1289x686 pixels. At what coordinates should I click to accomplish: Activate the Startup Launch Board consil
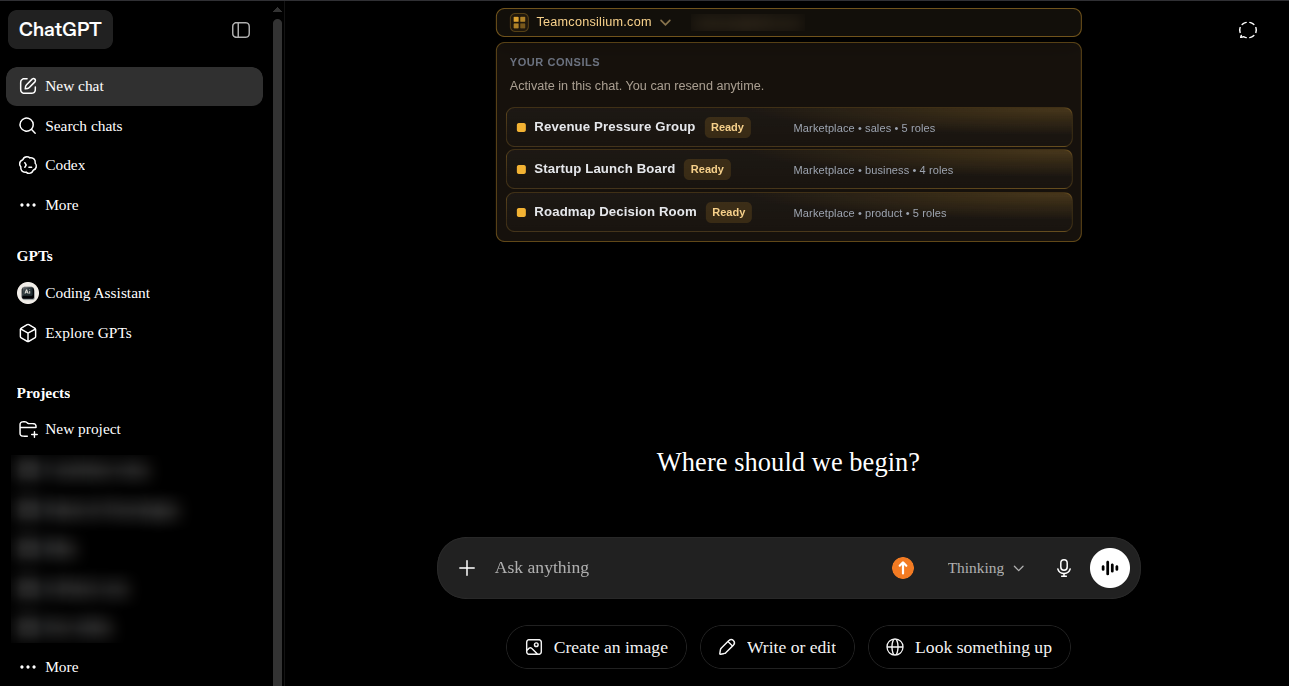789,169
